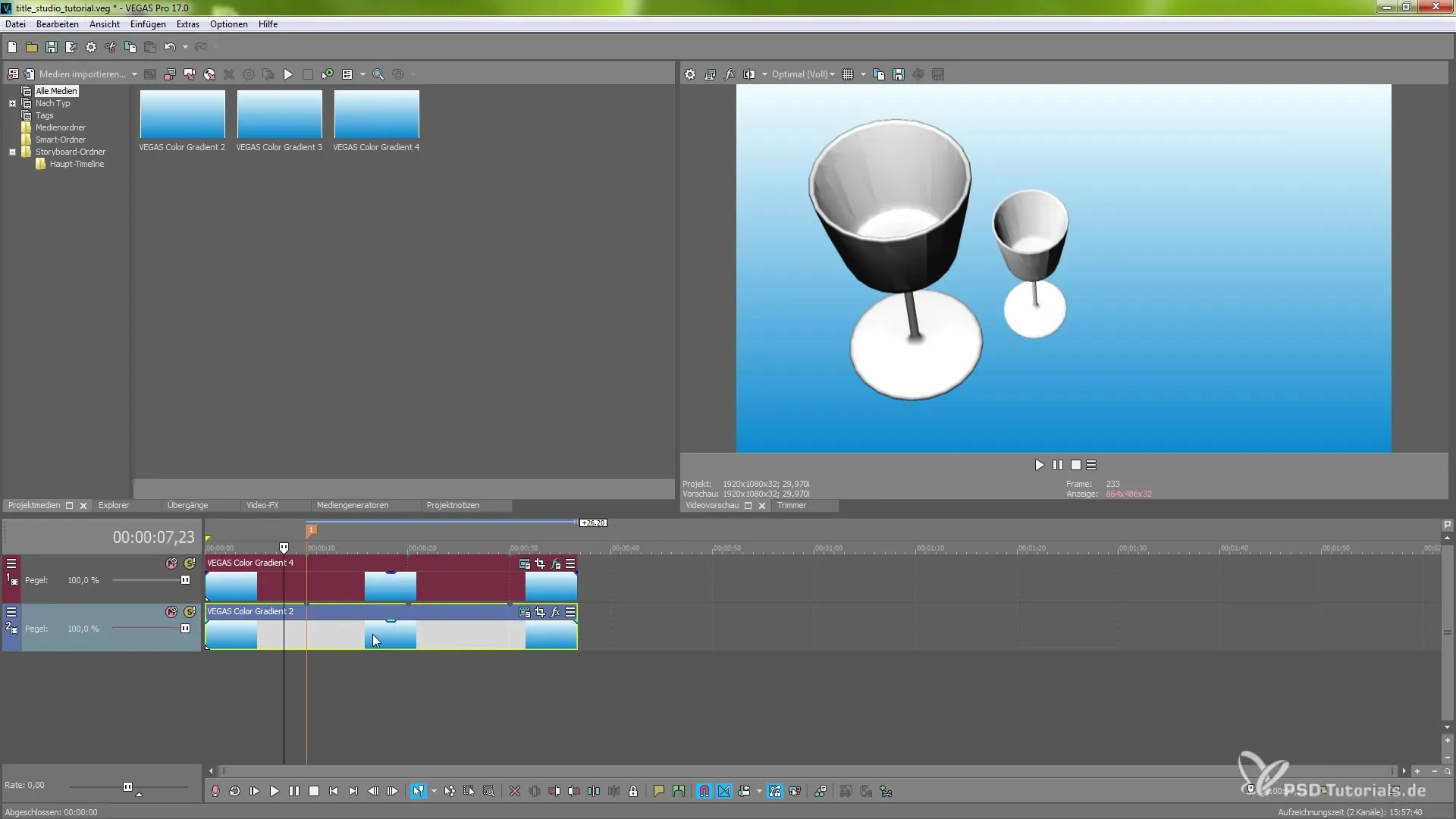Screen dimensions: 1456x819
Task: Solo video track 2
Action: (x=190, y=612)
